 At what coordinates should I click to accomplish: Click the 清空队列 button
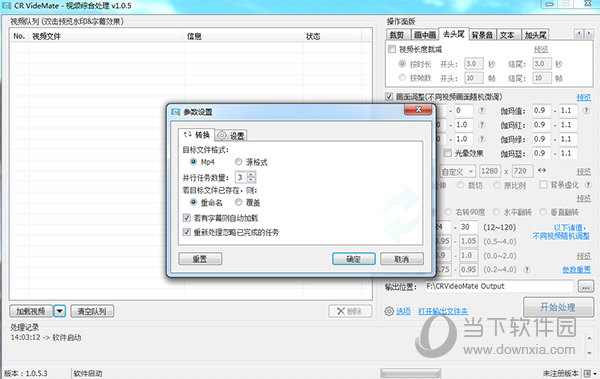coord(92,311)
